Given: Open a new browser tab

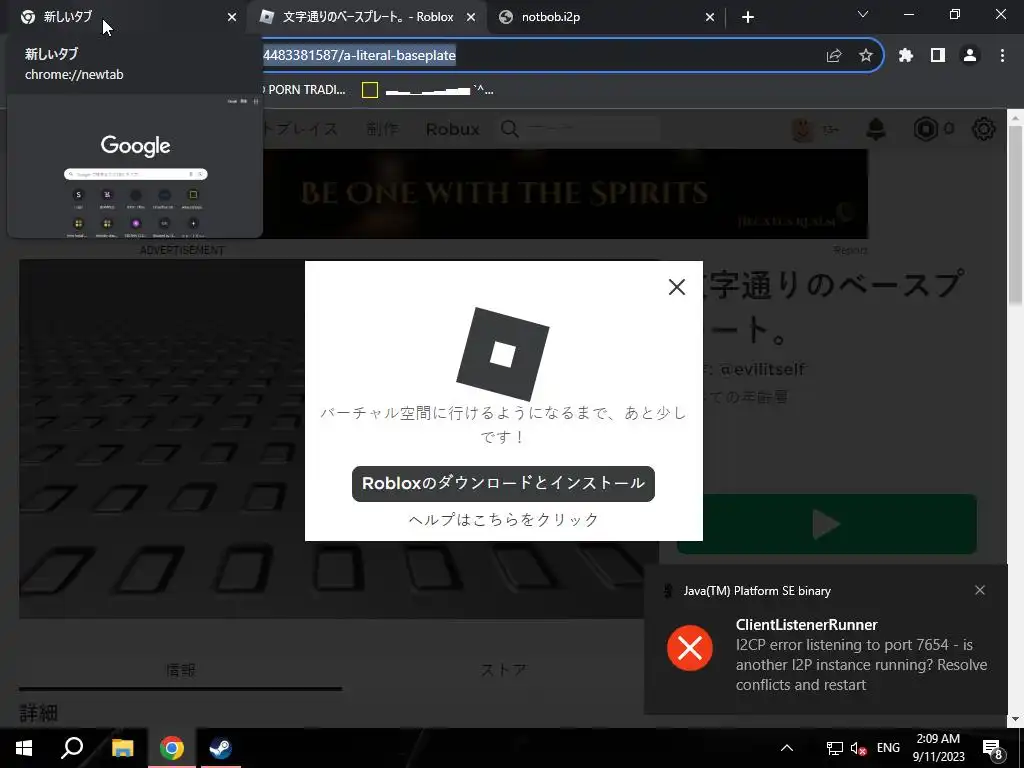Looking at the screenshot, I should coord(748,17).
